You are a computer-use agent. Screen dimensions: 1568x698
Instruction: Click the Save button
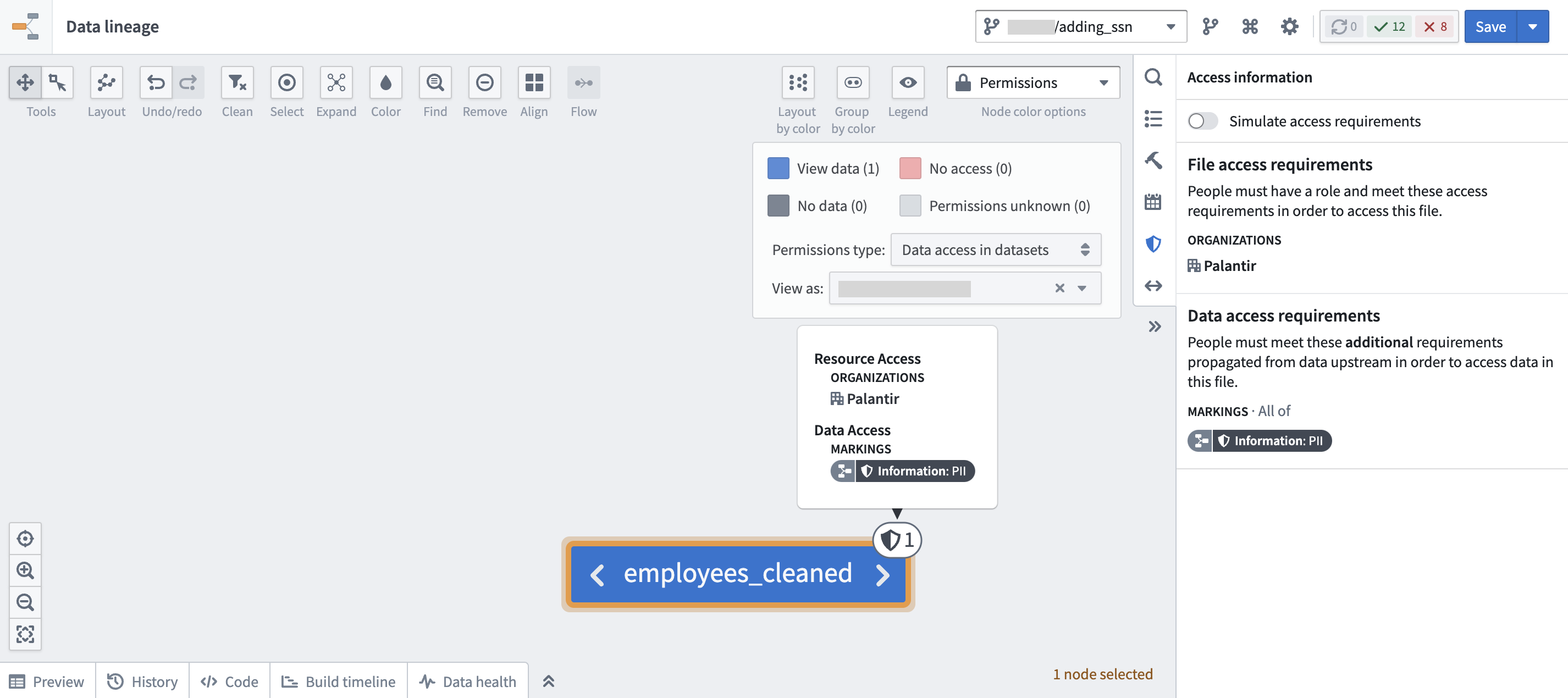[x=1490, y=26]
